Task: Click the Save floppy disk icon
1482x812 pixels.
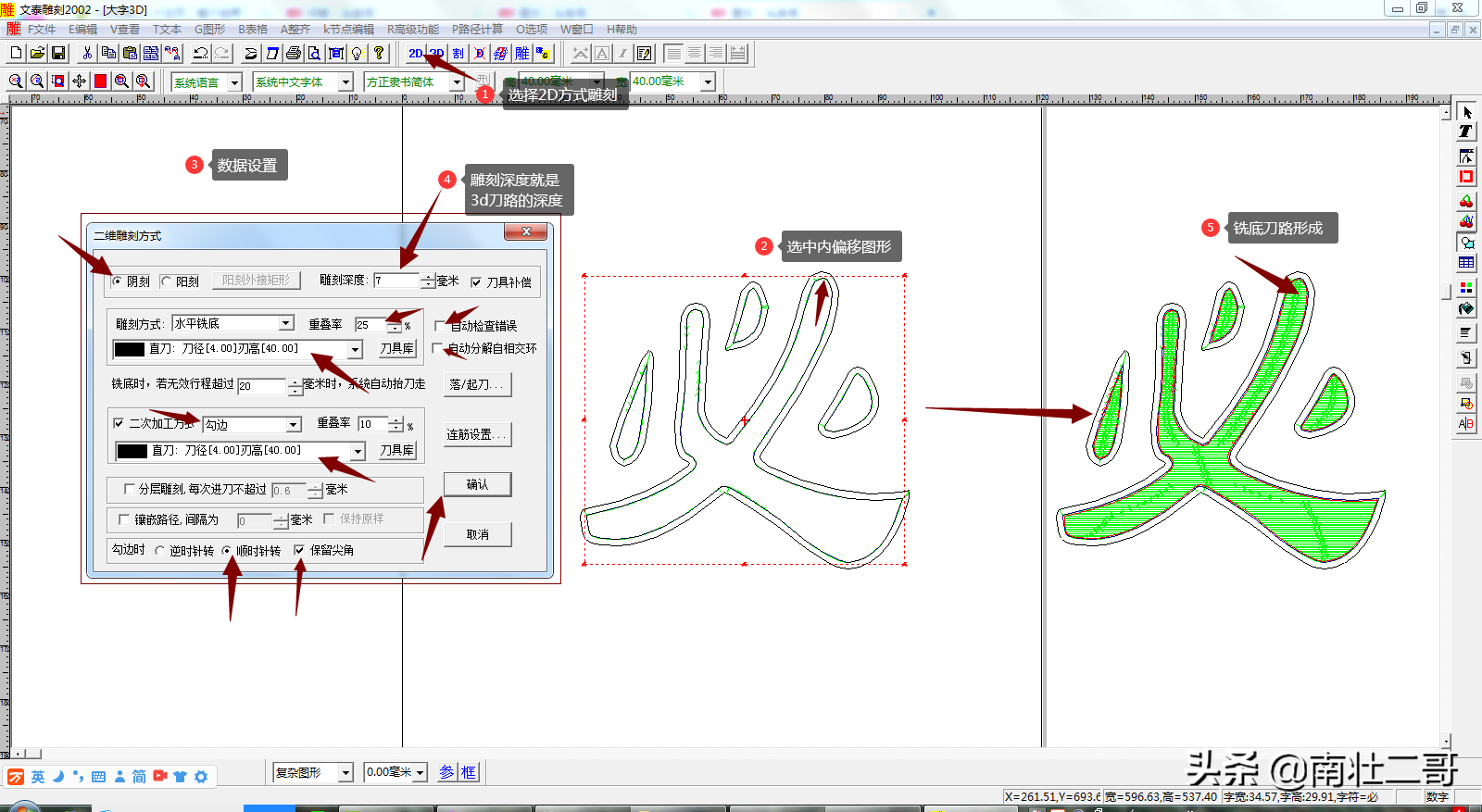Action: click(x=58, y=54)
